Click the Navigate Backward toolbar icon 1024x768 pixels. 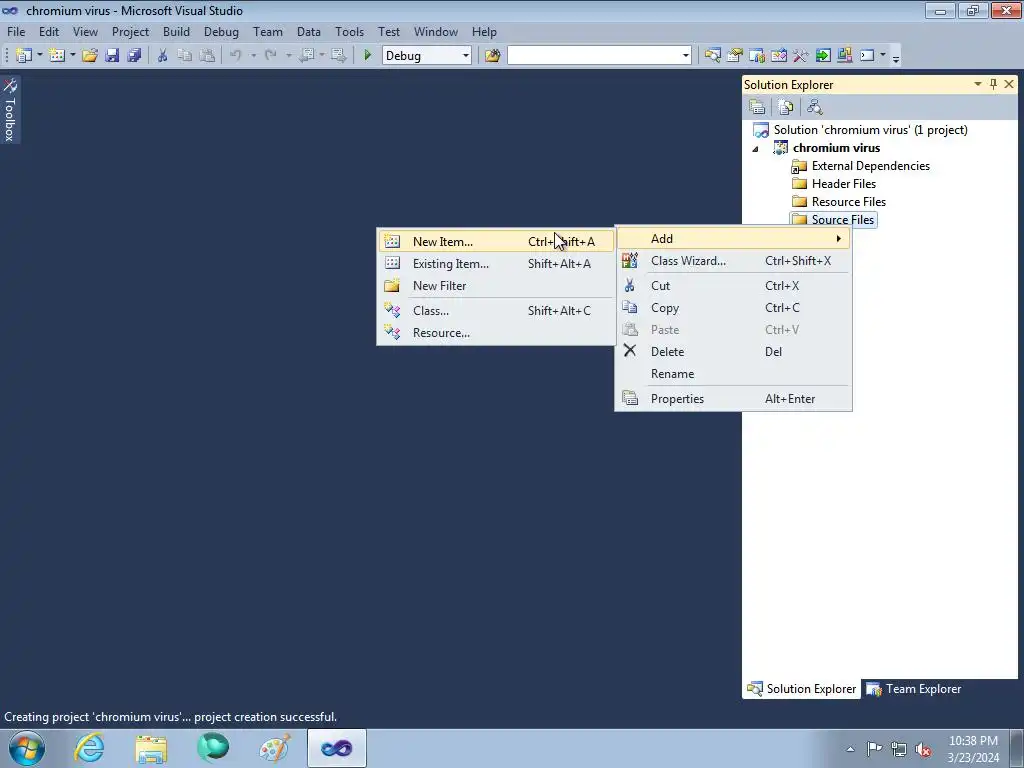point(306,56)
